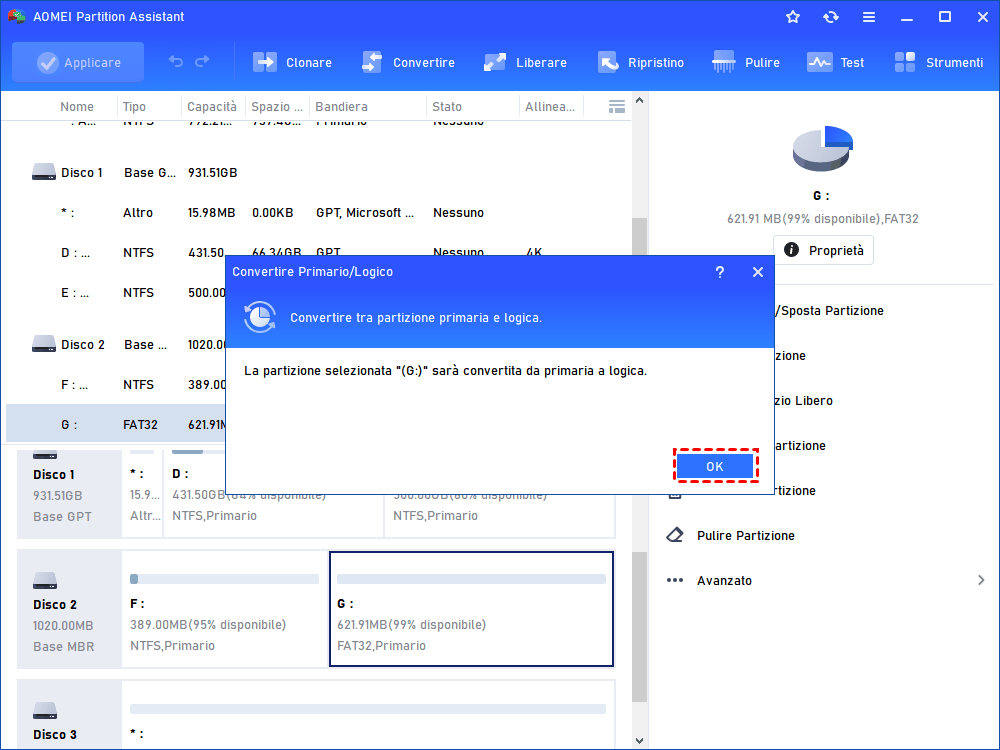Open the Pulire tool
1000x750 pixels.
point(746,62)
